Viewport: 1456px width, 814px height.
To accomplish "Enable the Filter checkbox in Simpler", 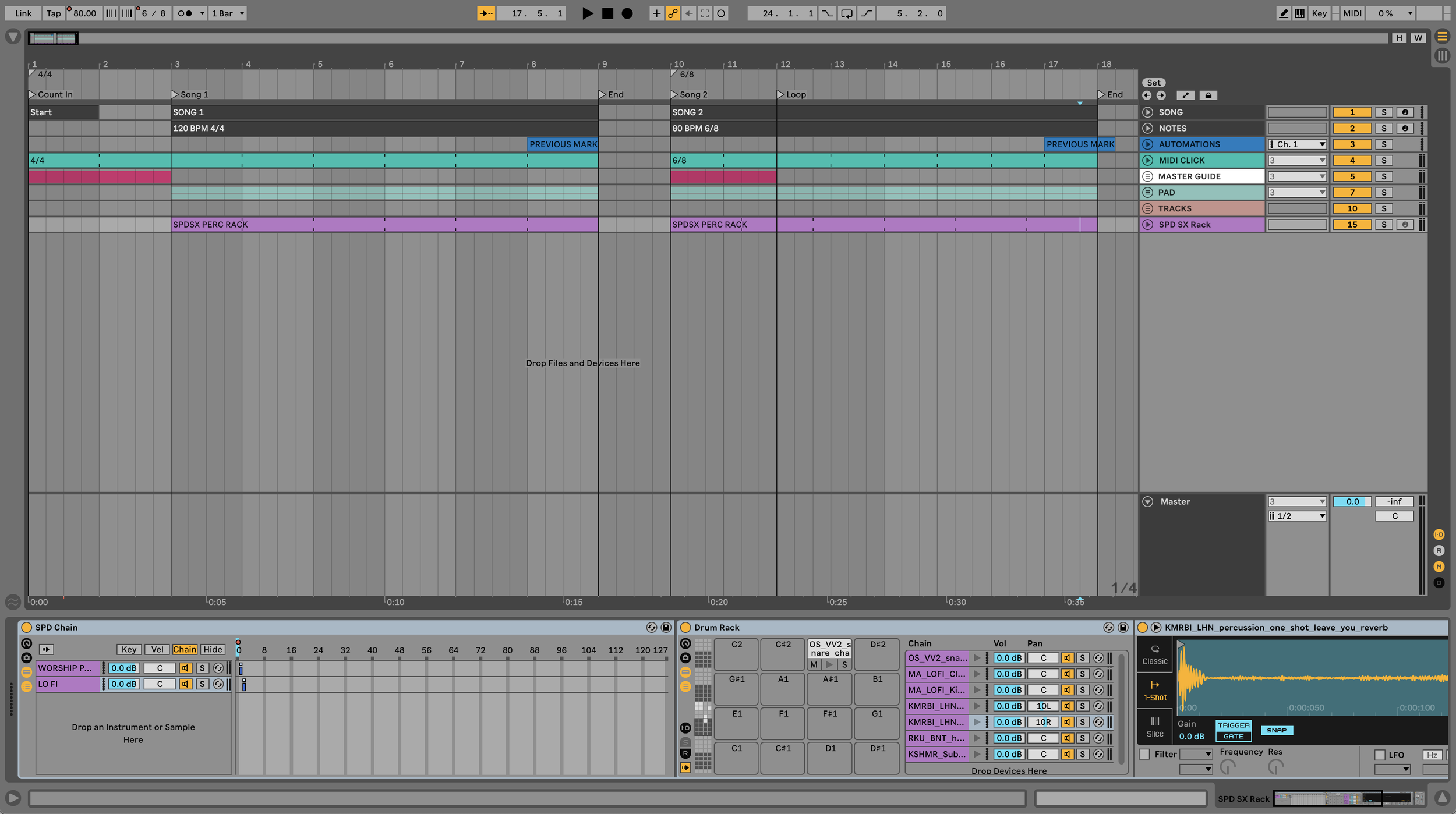I will point(1144,755).
